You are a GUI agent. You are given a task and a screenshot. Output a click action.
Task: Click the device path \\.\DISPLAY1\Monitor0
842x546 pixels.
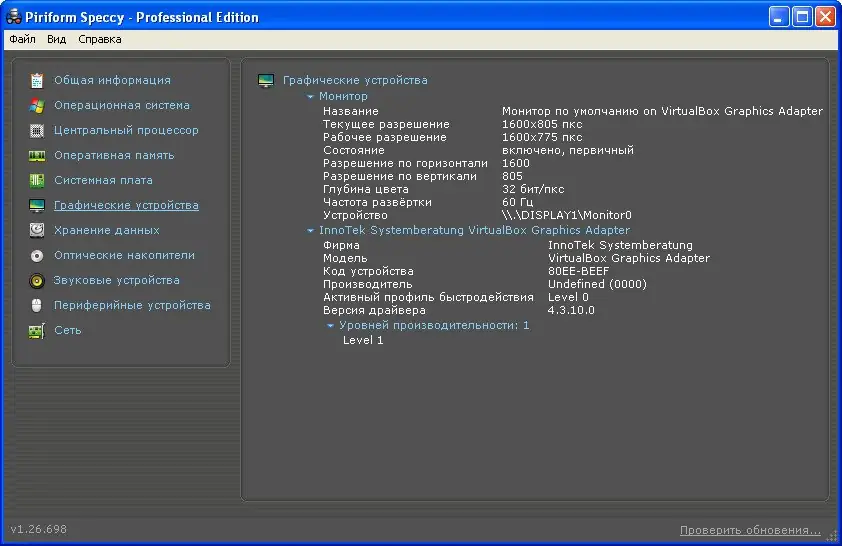coord(567,215)
